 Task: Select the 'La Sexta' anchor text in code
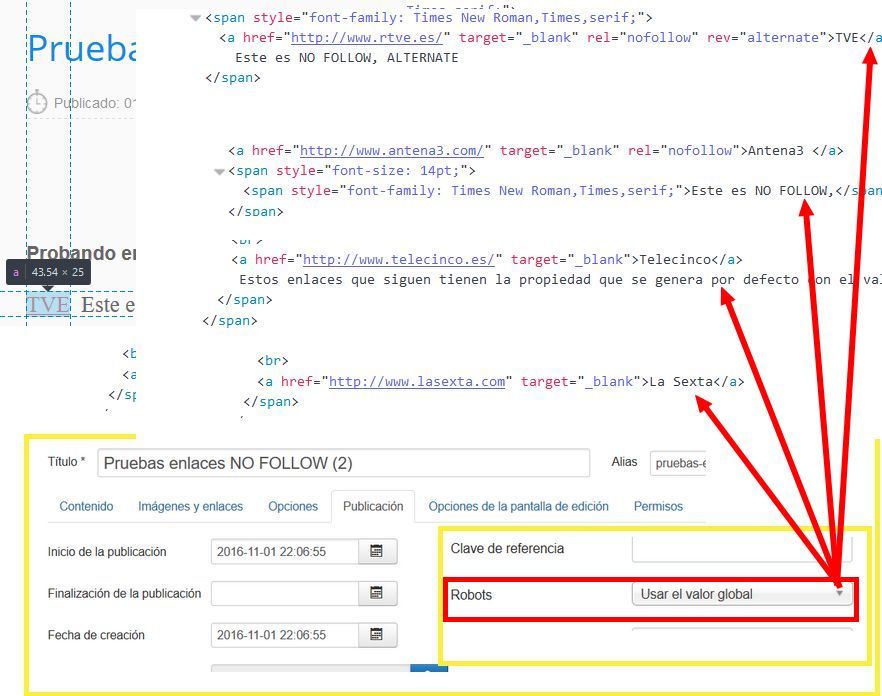point(681,381)
